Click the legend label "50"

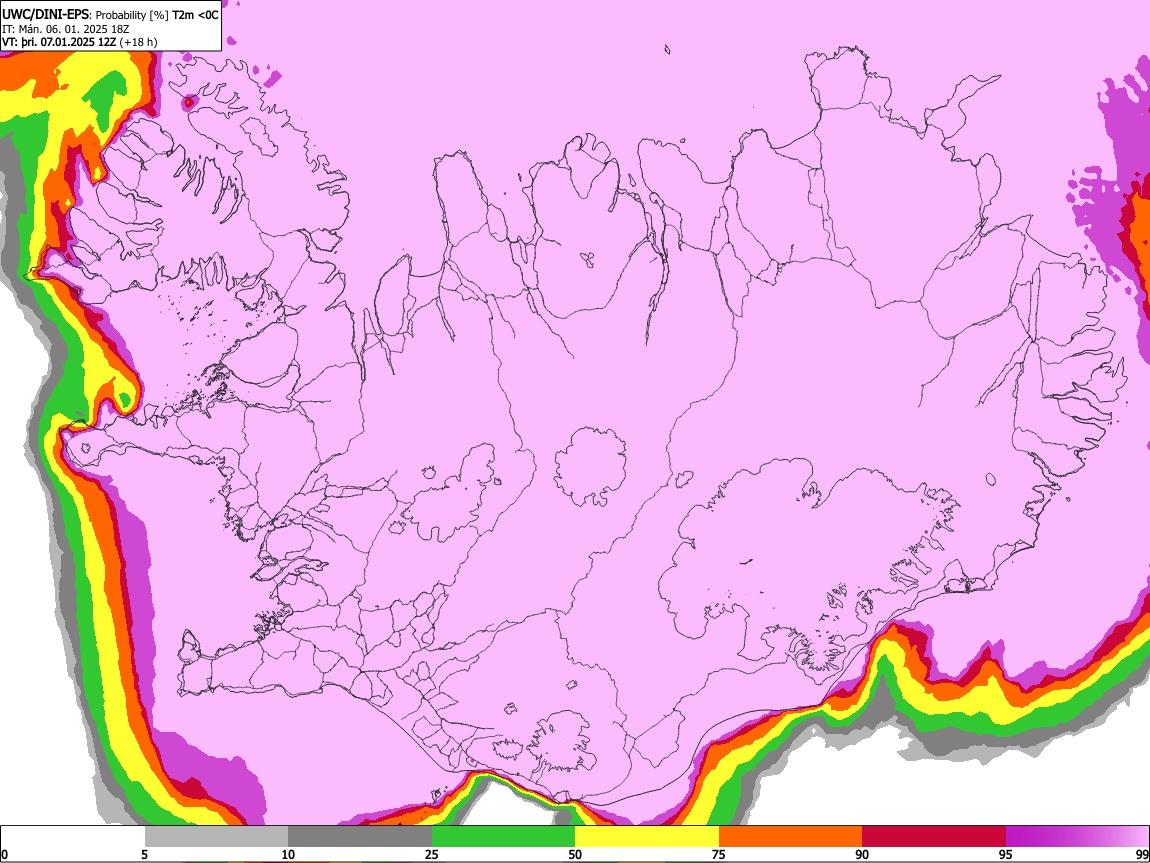(575, 854)
